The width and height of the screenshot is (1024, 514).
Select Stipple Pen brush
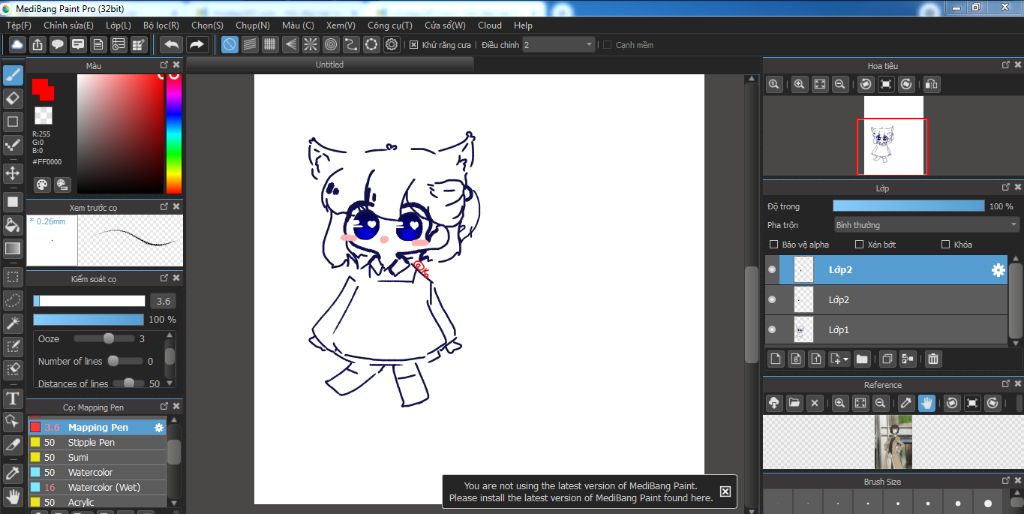97,442
